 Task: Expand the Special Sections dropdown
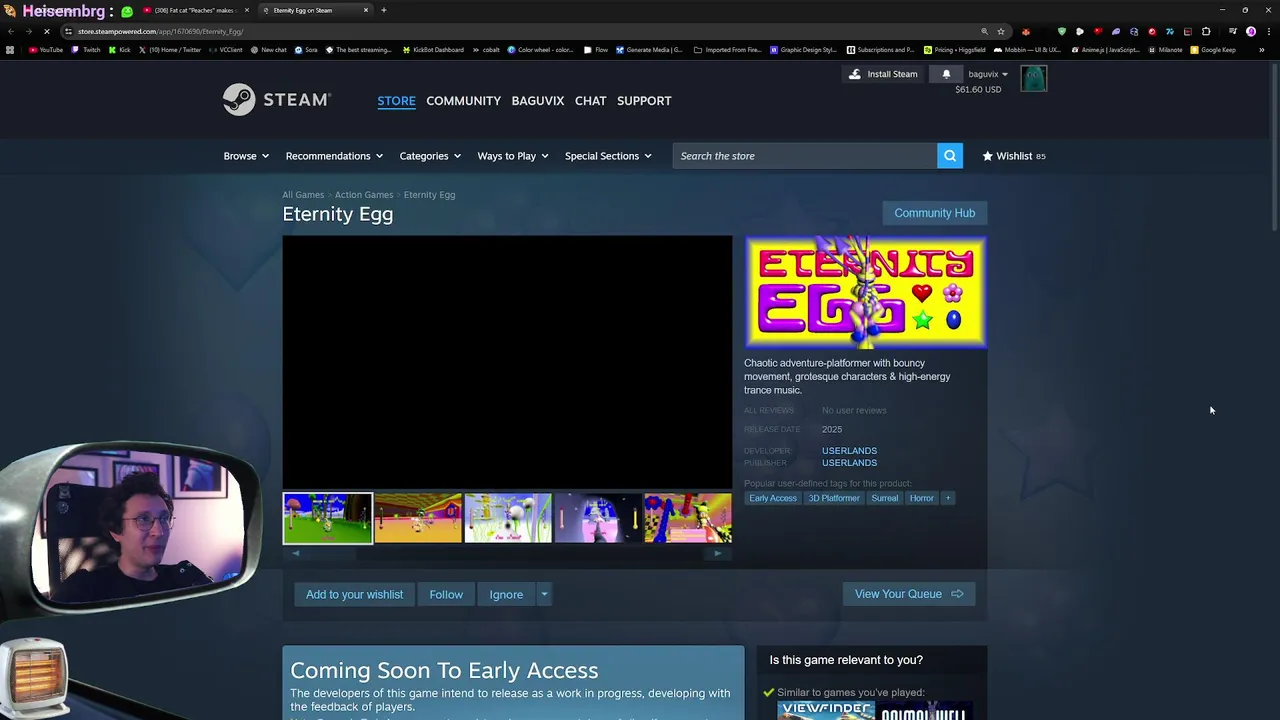pyautogui.click(x=608, y=156)
